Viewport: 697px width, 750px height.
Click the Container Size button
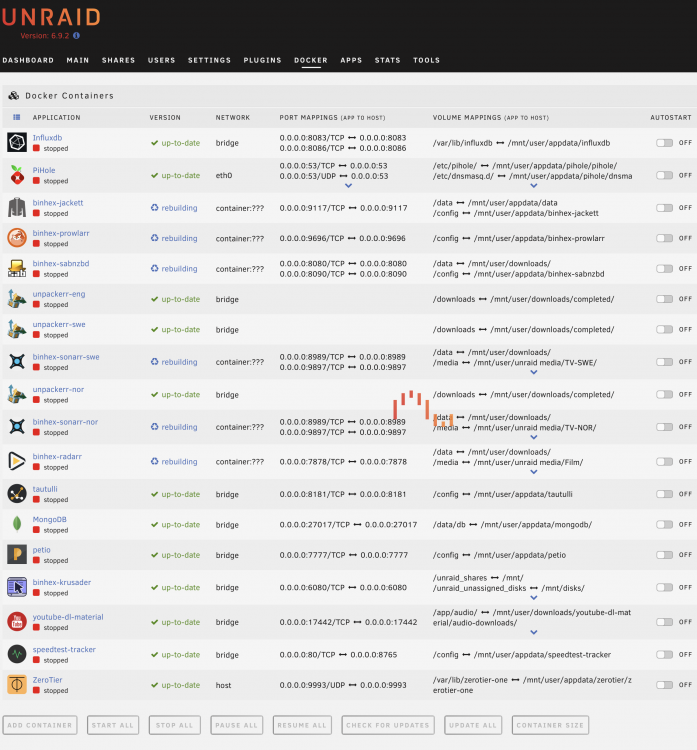550,725
